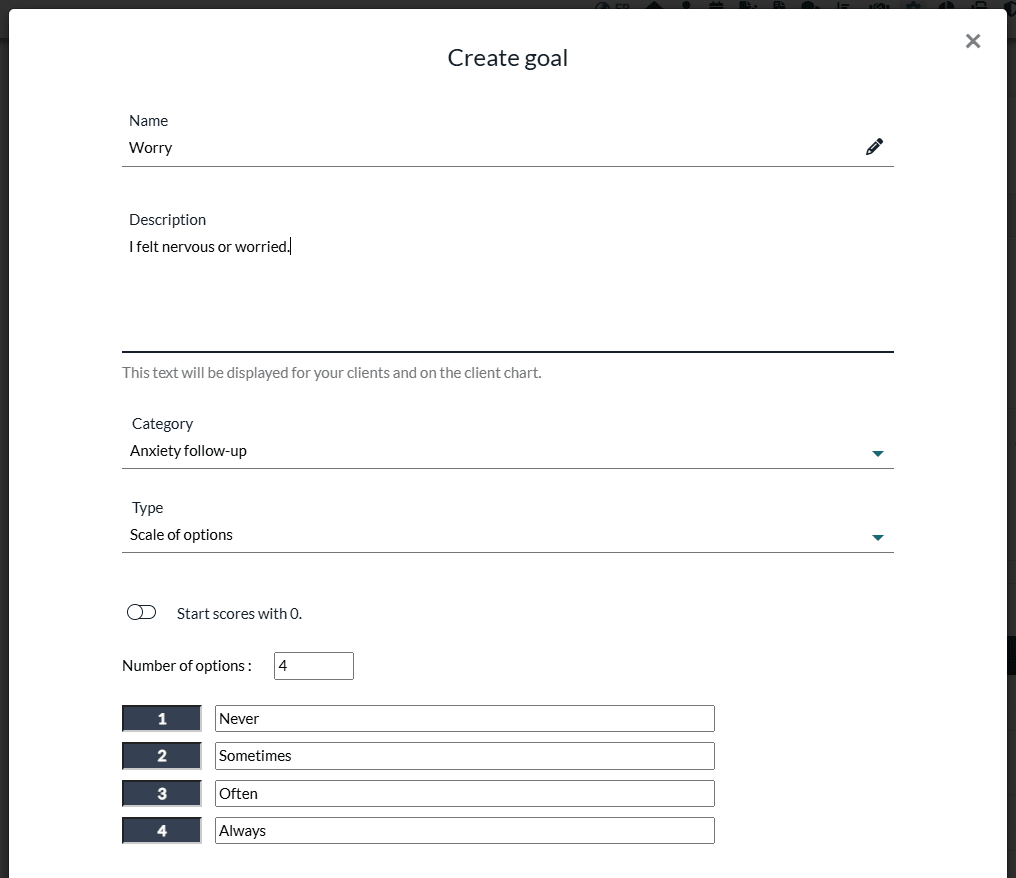Click the Scale of options type value
Viewport: 1016px width, 878px height.
click(181, 535)
